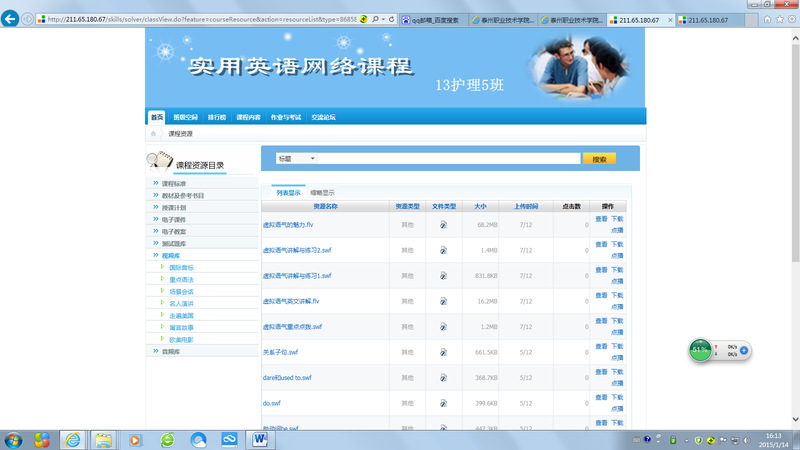Screen dimensions: 800x450
Task: Click the browser back arrow button
Action: coord(11,19)
